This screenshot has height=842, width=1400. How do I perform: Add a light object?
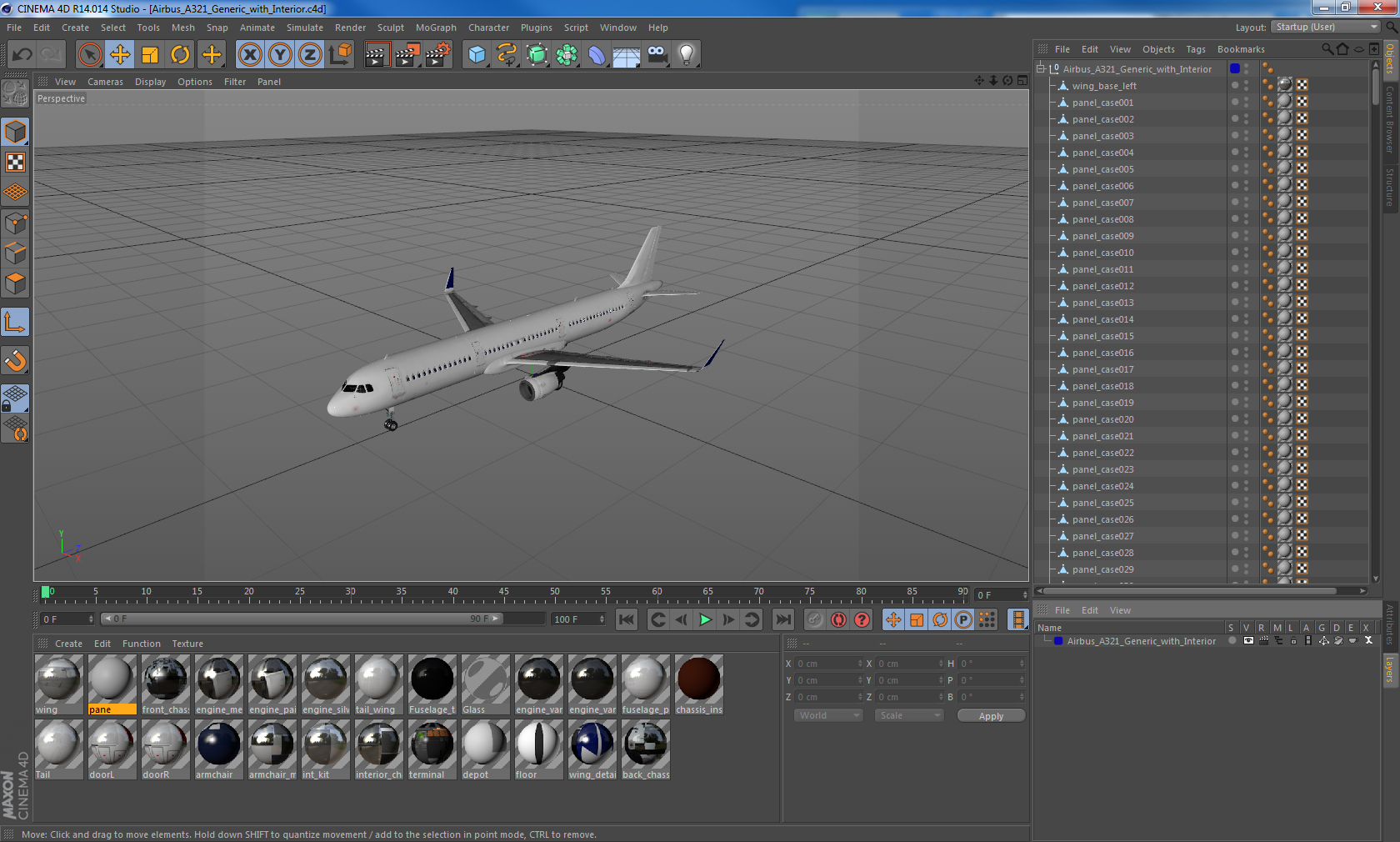tap(687, 55)
